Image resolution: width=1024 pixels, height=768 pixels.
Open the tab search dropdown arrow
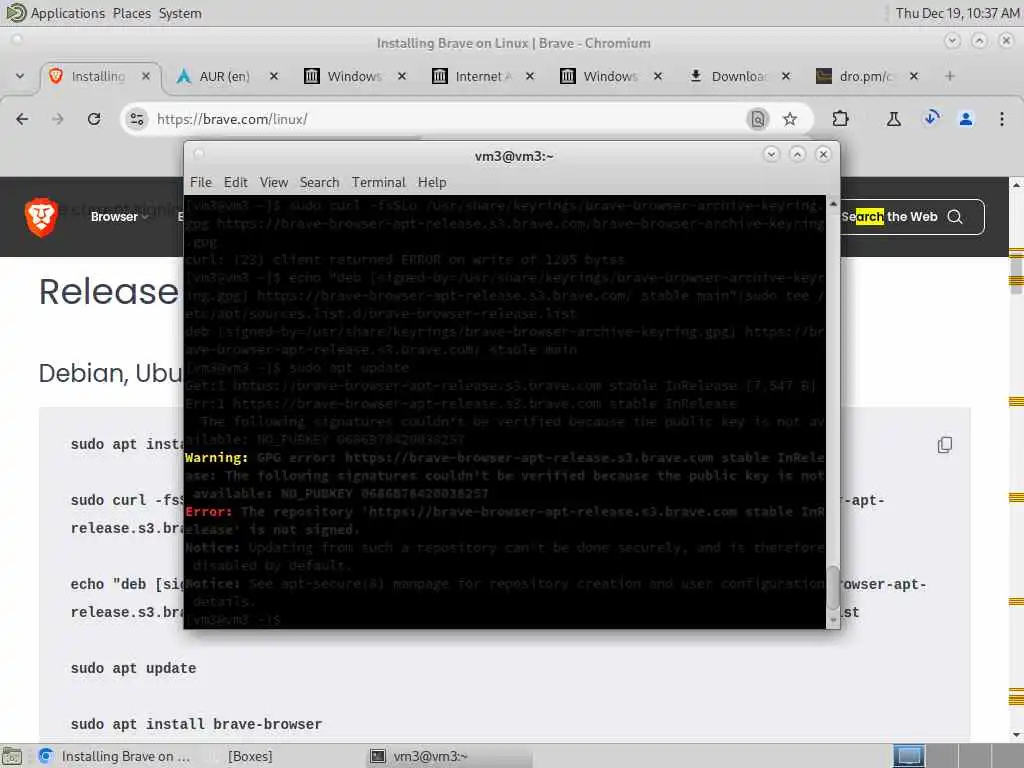coord(20,76)
